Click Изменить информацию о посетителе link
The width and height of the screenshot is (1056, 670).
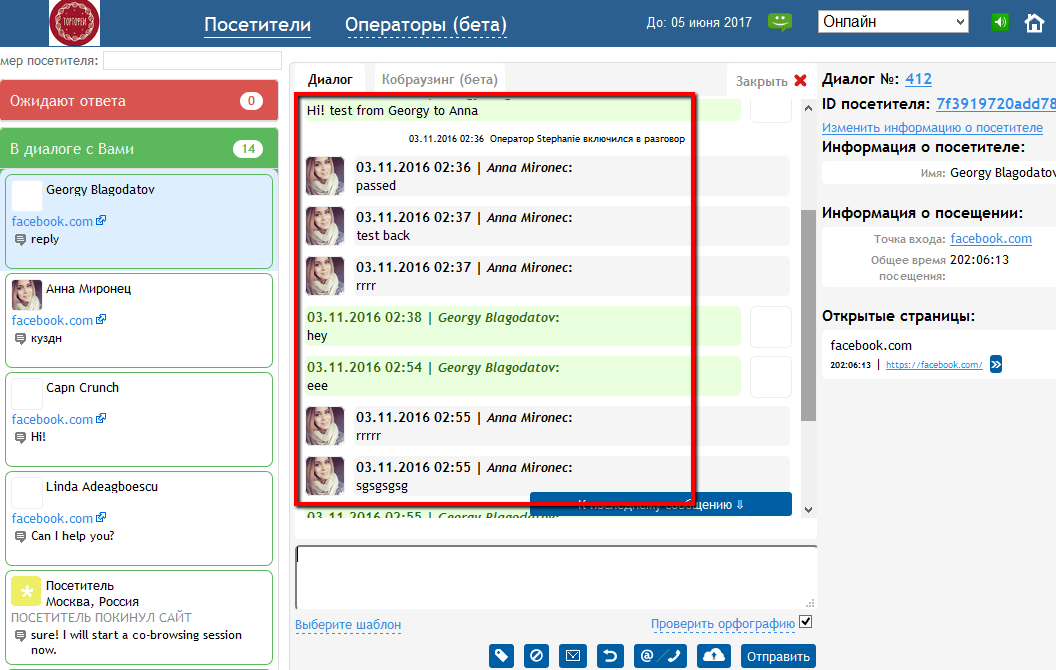coord(932,128)
